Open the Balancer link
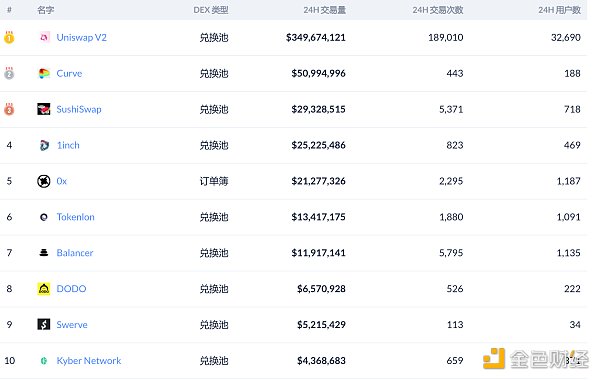Viewport: 600px width, 380px height. pos(75,253)
